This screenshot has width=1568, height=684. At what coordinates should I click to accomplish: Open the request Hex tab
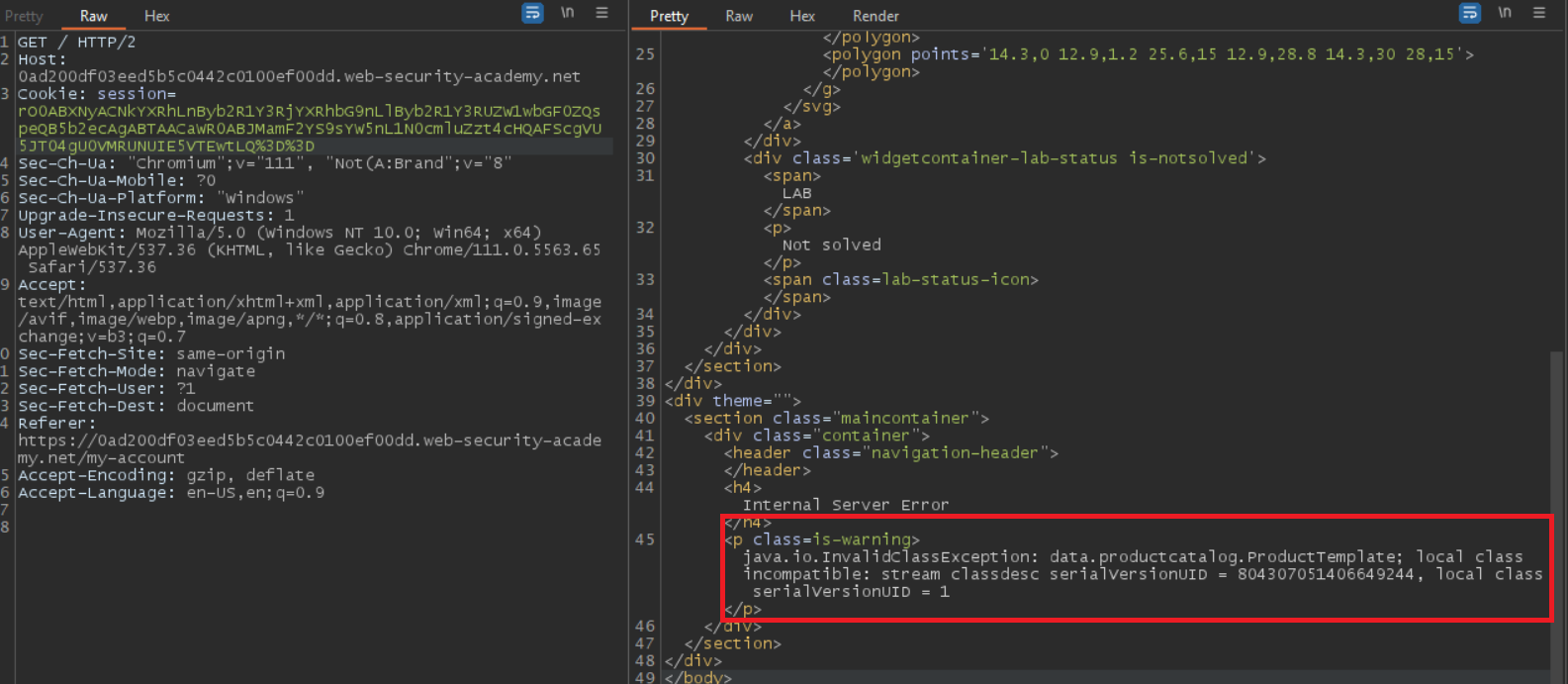pos(156,16)
